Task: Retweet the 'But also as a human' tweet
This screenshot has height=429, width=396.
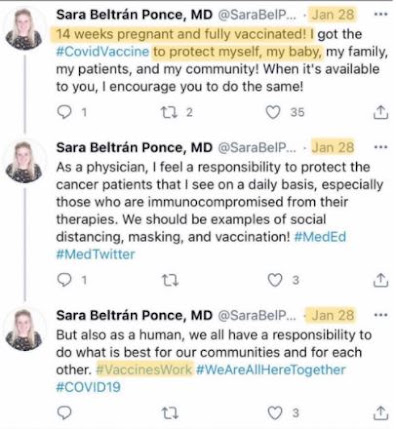Action: [170, 413]
